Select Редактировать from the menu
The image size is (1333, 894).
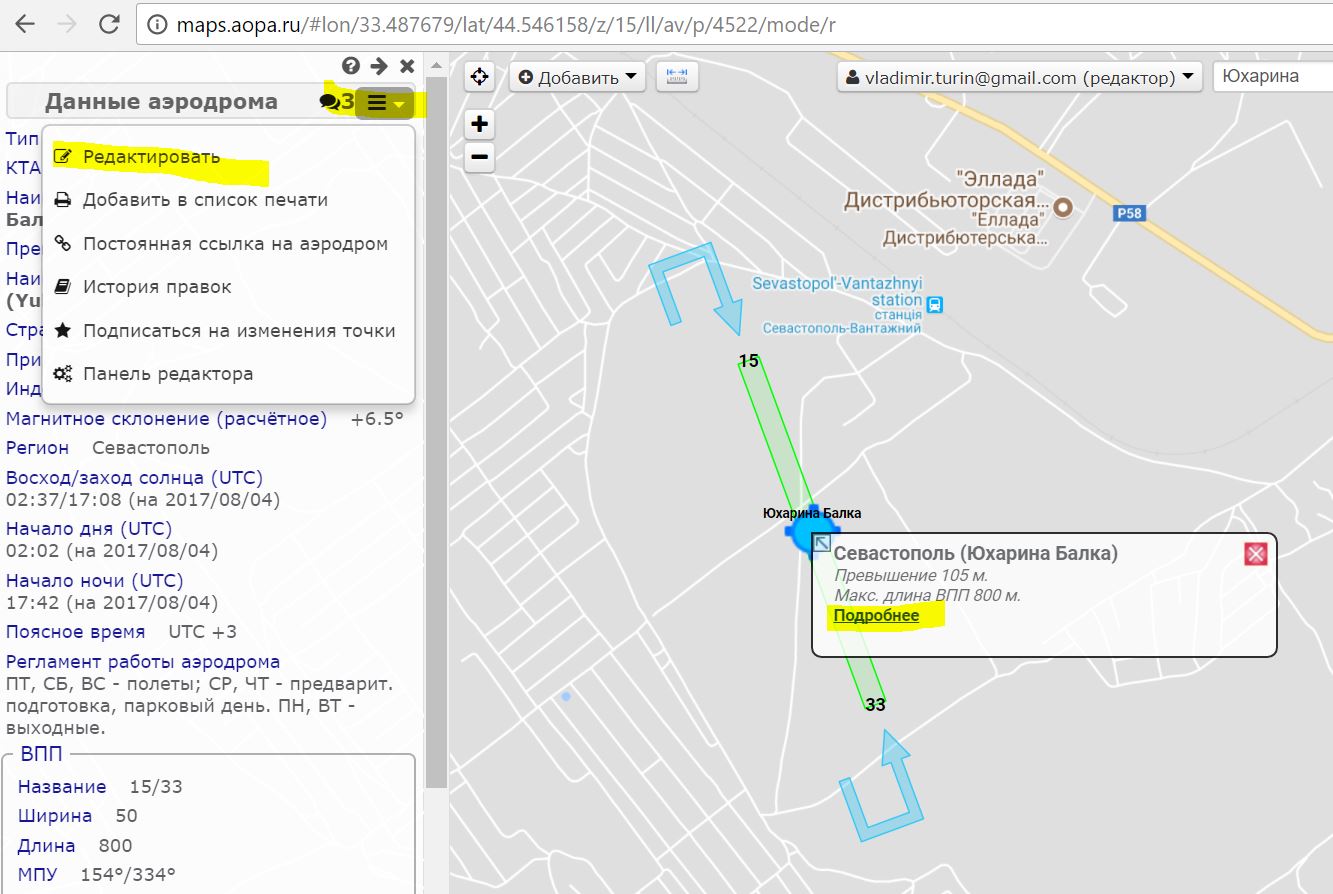pos(151,156)
